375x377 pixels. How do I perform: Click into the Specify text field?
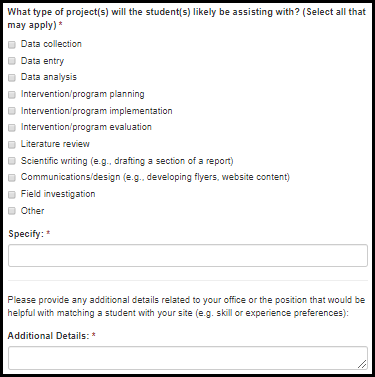click(188, 255)
